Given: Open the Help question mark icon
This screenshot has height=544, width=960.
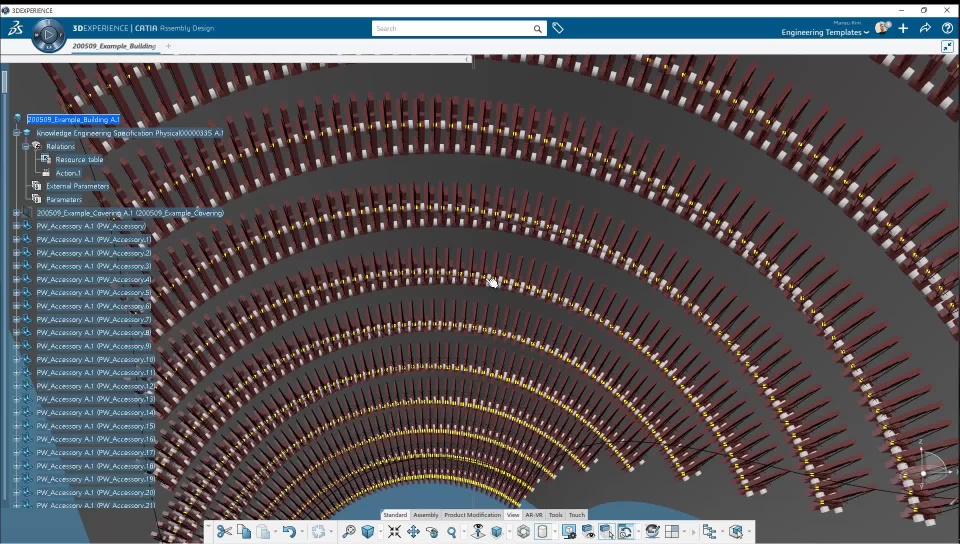Looking at the screenshot, I should [x=947, y=28].
